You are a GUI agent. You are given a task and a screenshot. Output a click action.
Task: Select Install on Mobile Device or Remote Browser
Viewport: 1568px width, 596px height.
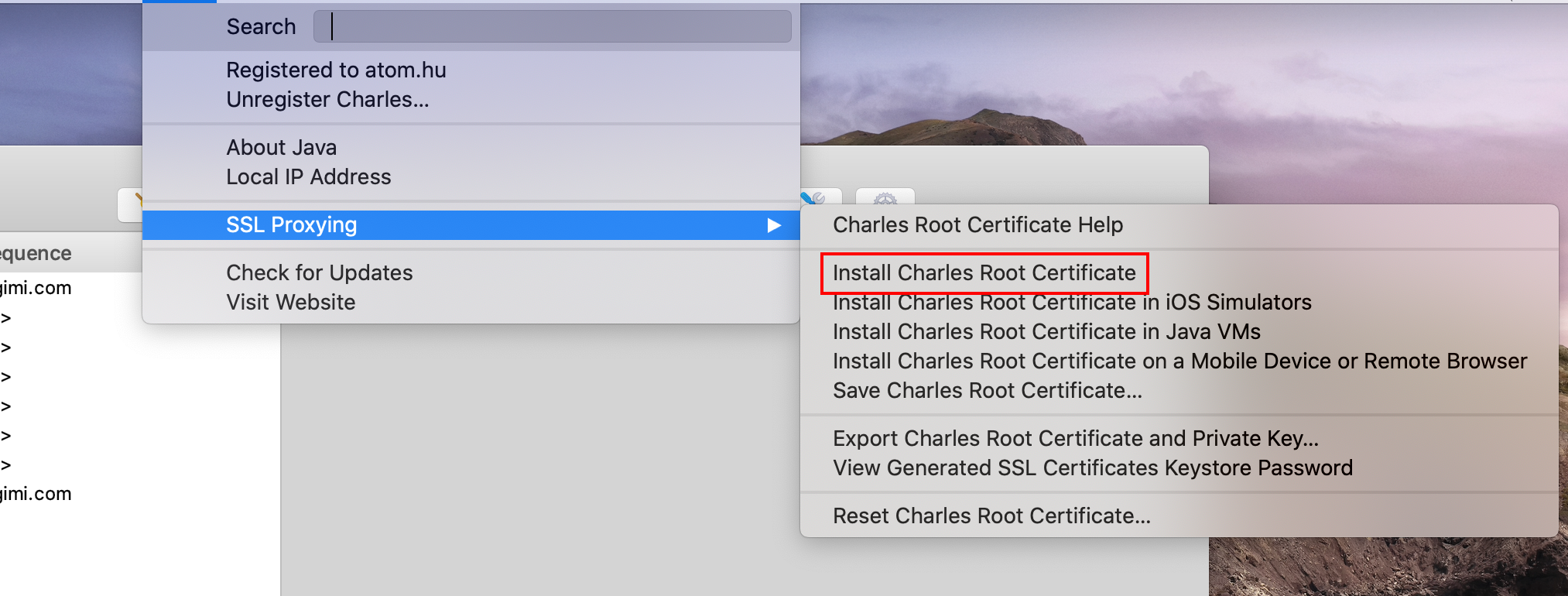1179,361
